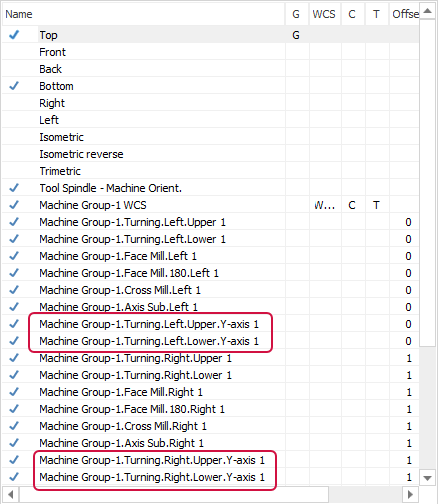
Task: Click the scroll down arrow of vertical scrollbar
Action: [x=427, y=478]
